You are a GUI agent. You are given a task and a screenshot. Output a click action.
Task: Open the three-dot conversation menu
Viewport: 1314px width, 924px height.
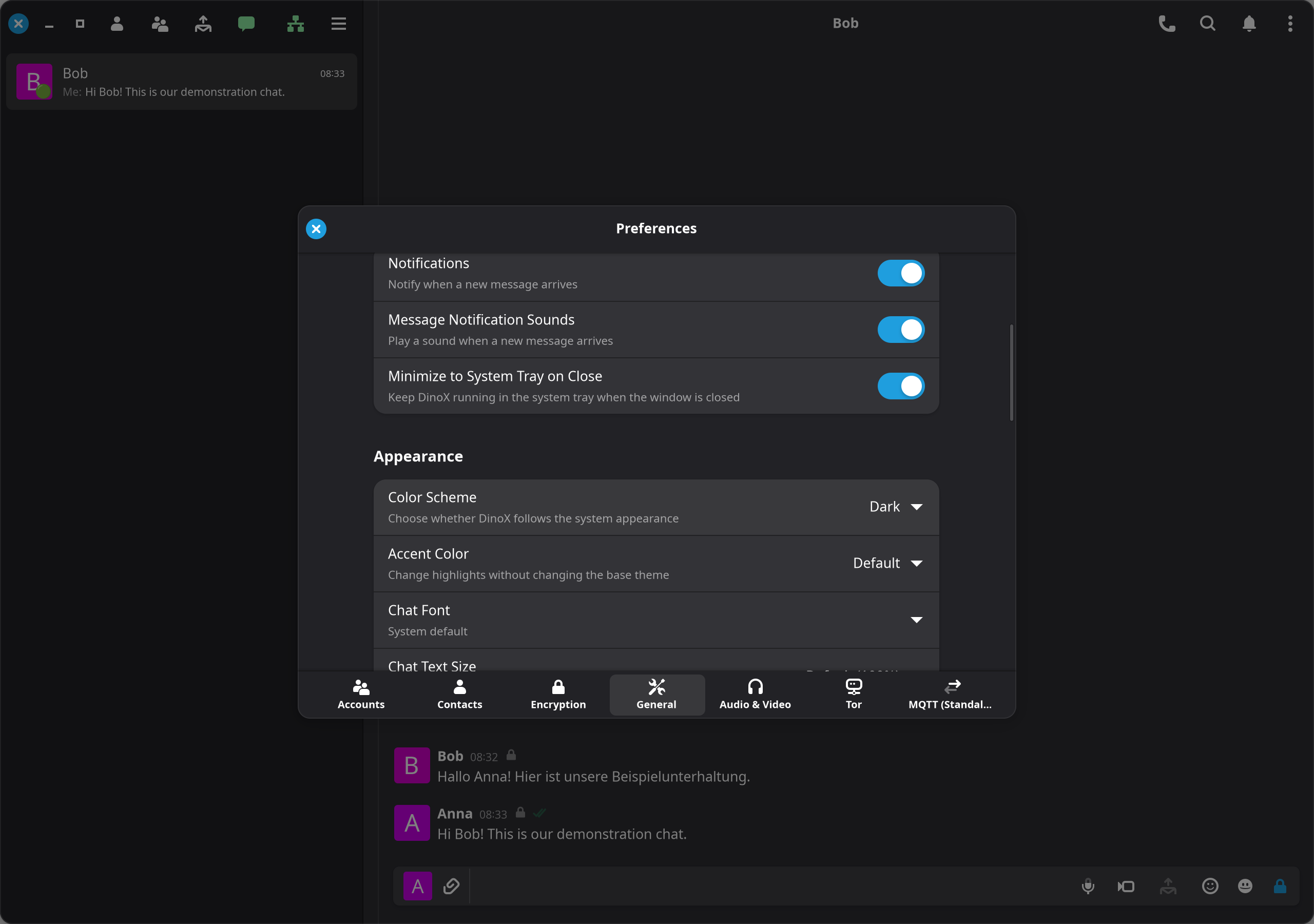point(1290,24)
